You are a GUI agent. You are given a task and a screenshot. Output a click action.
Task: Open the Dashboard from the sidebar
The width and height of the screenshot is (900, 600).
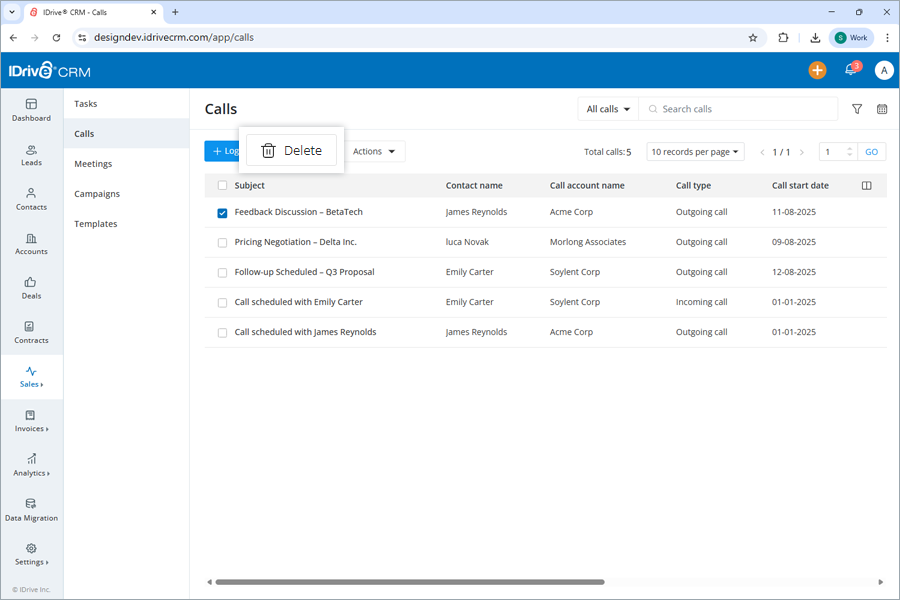[x=31, y=110]
